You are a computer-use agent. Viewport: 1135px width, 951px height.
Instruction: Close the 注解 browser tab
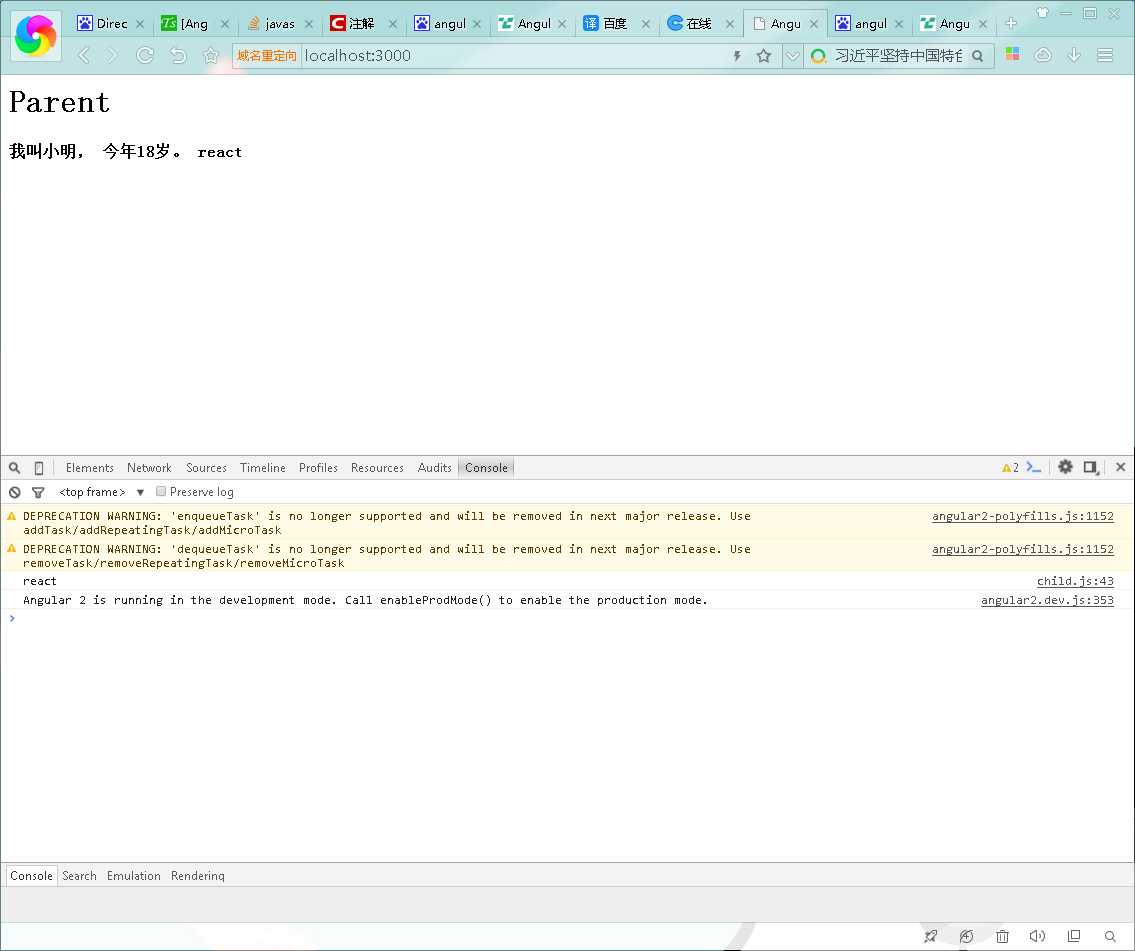point(392,24)
